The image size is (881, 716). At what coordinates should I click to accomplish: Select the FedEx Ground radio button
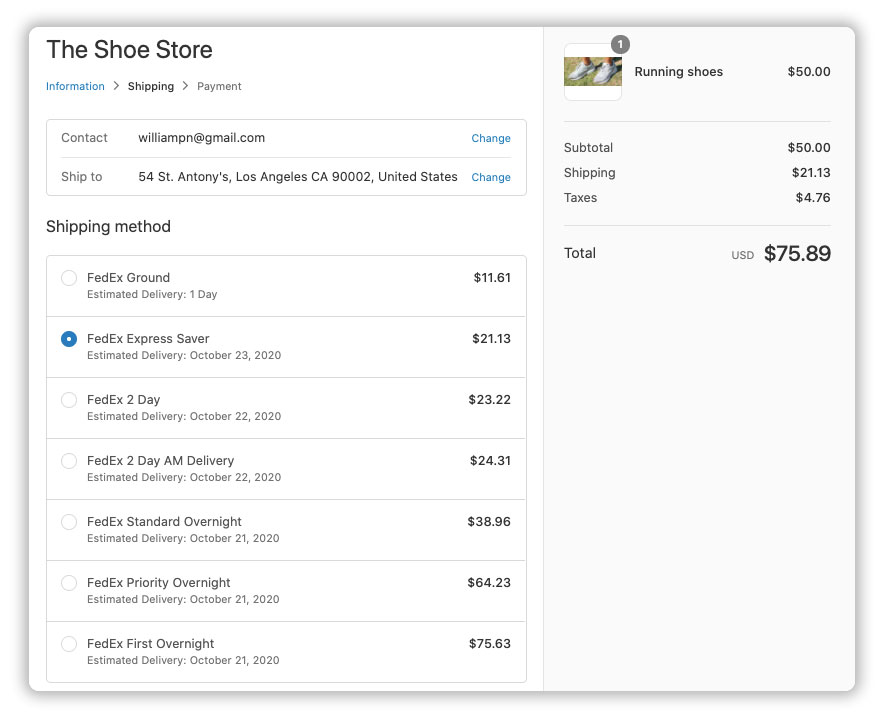69,278
